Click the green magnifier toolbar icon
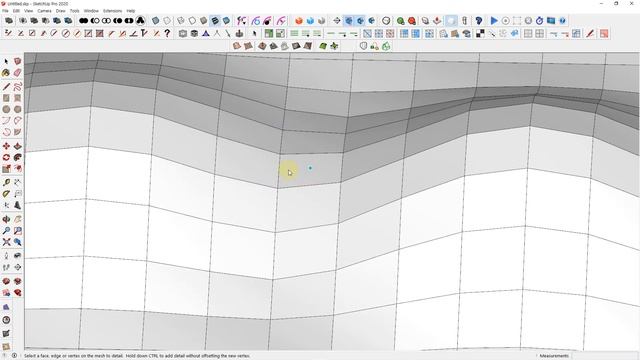 (401, 20)
